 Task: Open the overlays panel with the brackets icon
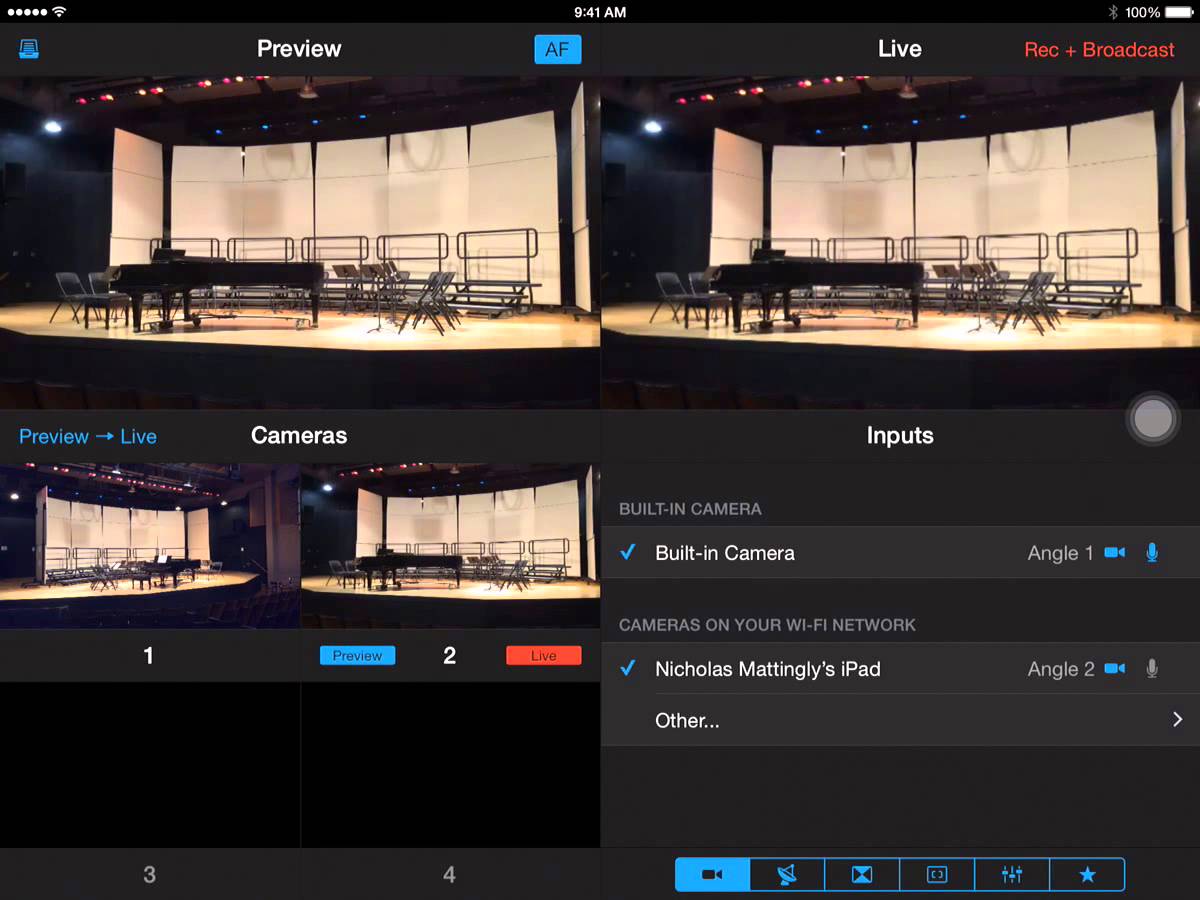pos(936,874)
